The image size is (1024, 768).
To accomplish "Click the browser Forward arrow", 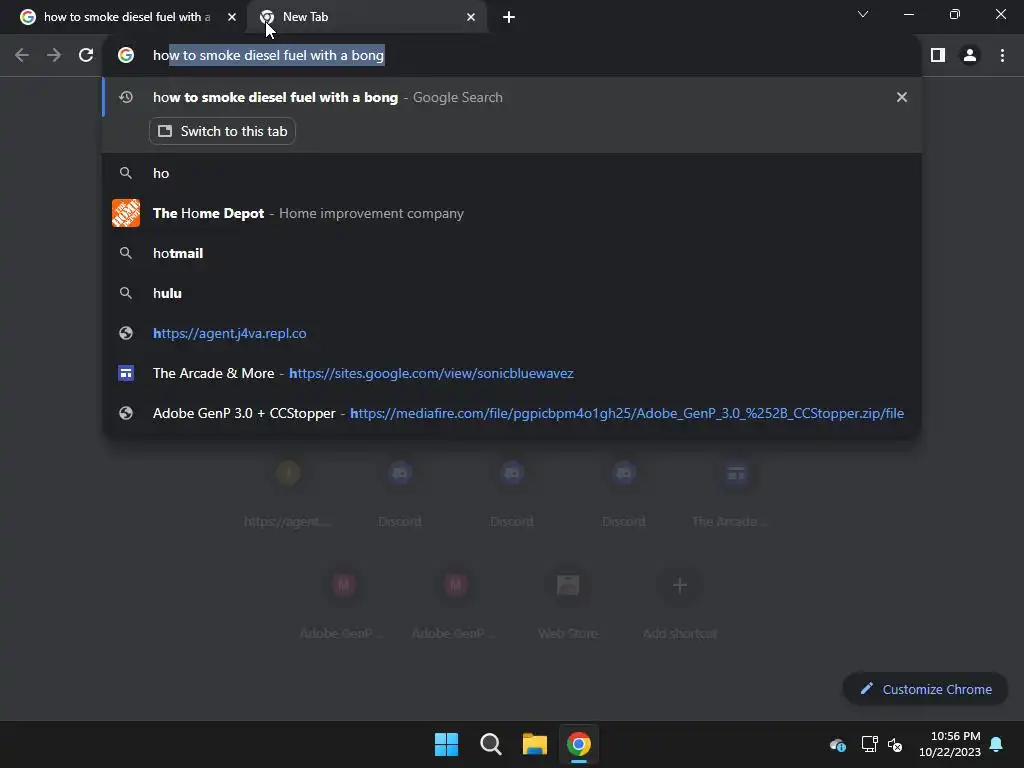I will 54,56.
